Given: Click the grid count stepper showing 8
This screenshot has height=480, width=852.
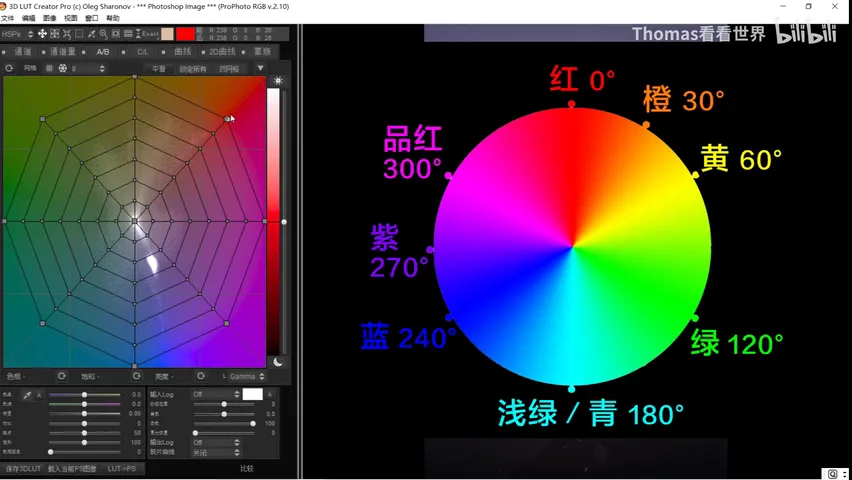Looking at the screenshot, I should click(87, 68).
